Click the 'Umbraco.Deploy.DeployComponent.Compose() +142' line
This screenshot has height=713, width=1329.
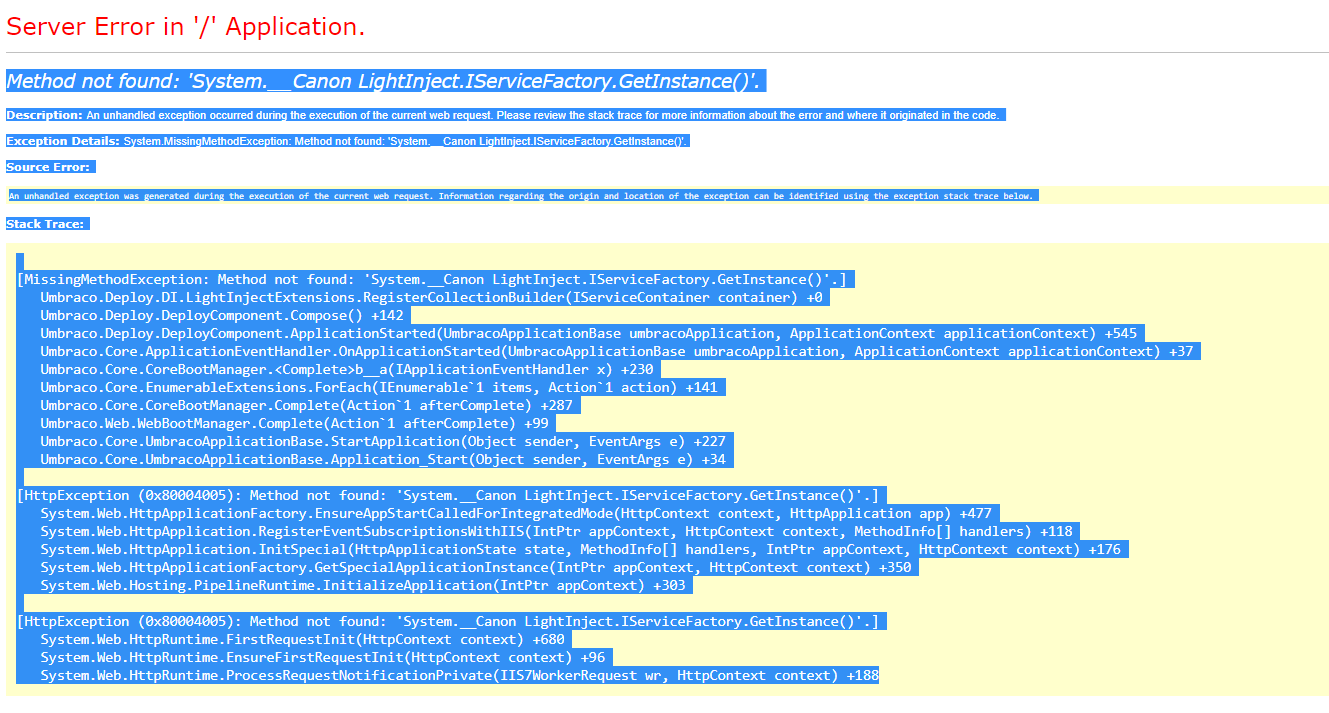coord(222,315)
